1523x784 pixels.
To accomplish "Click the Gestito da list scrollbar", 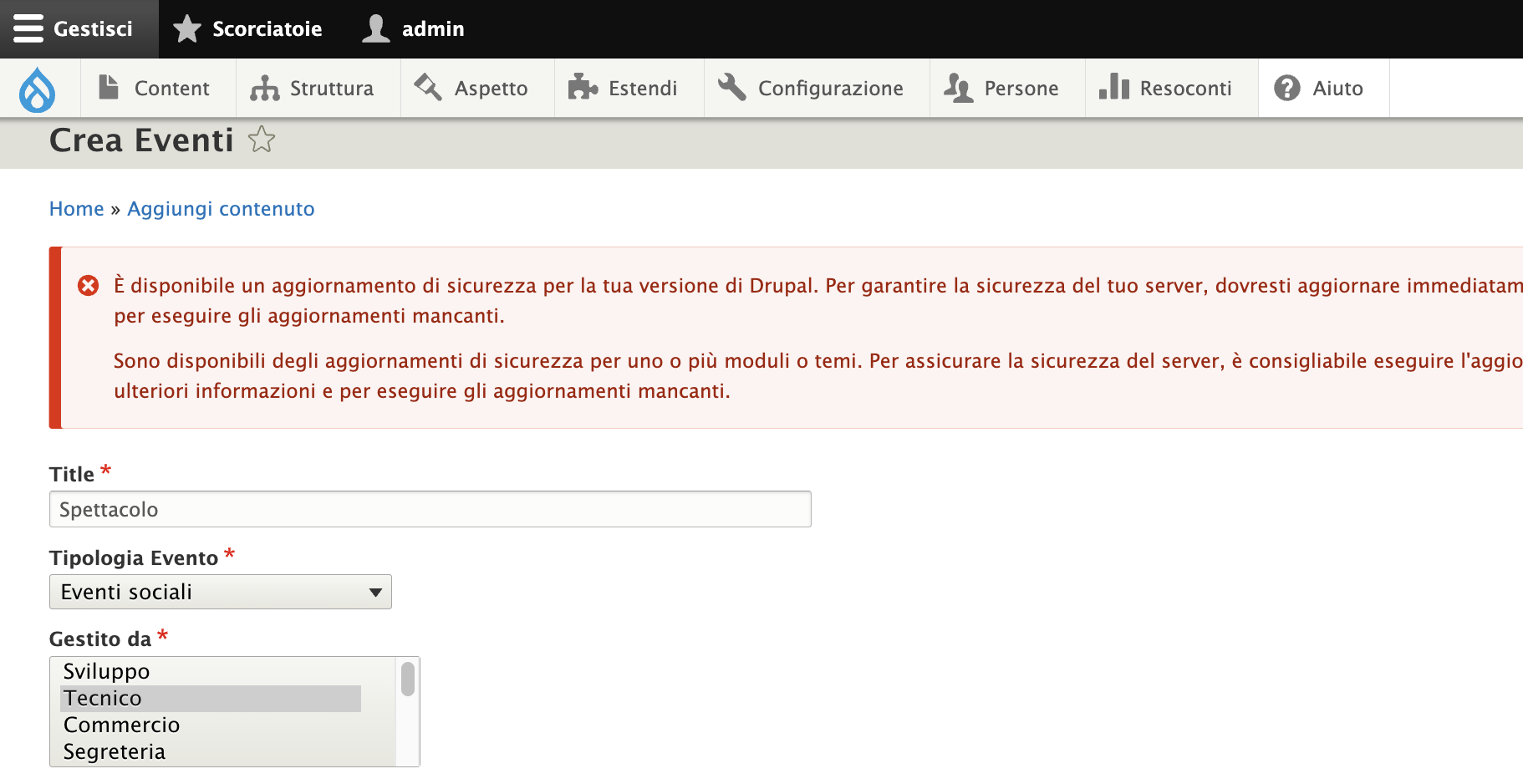I will point(408,679).
